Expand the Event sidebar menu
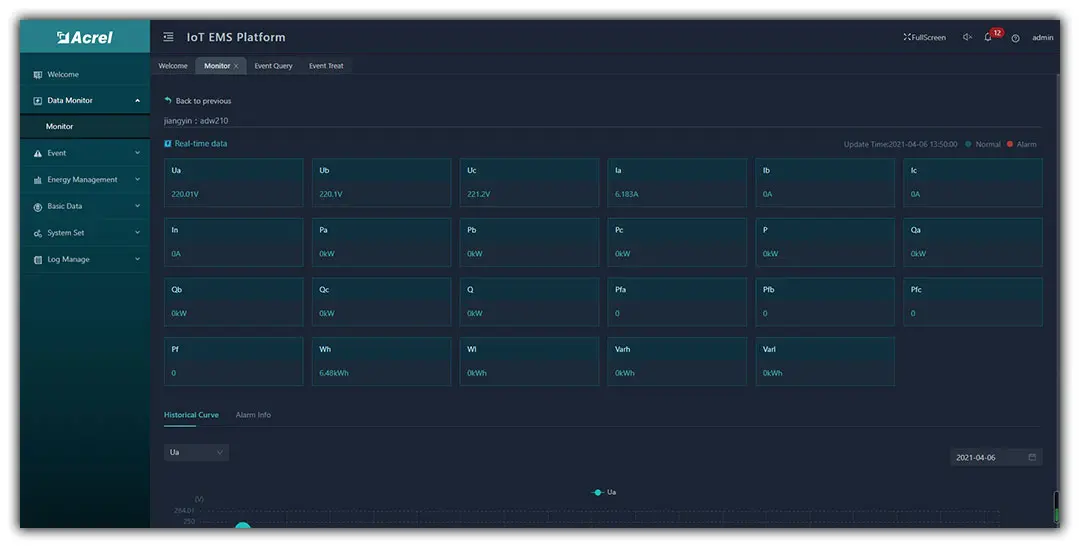 click(85, 153)
